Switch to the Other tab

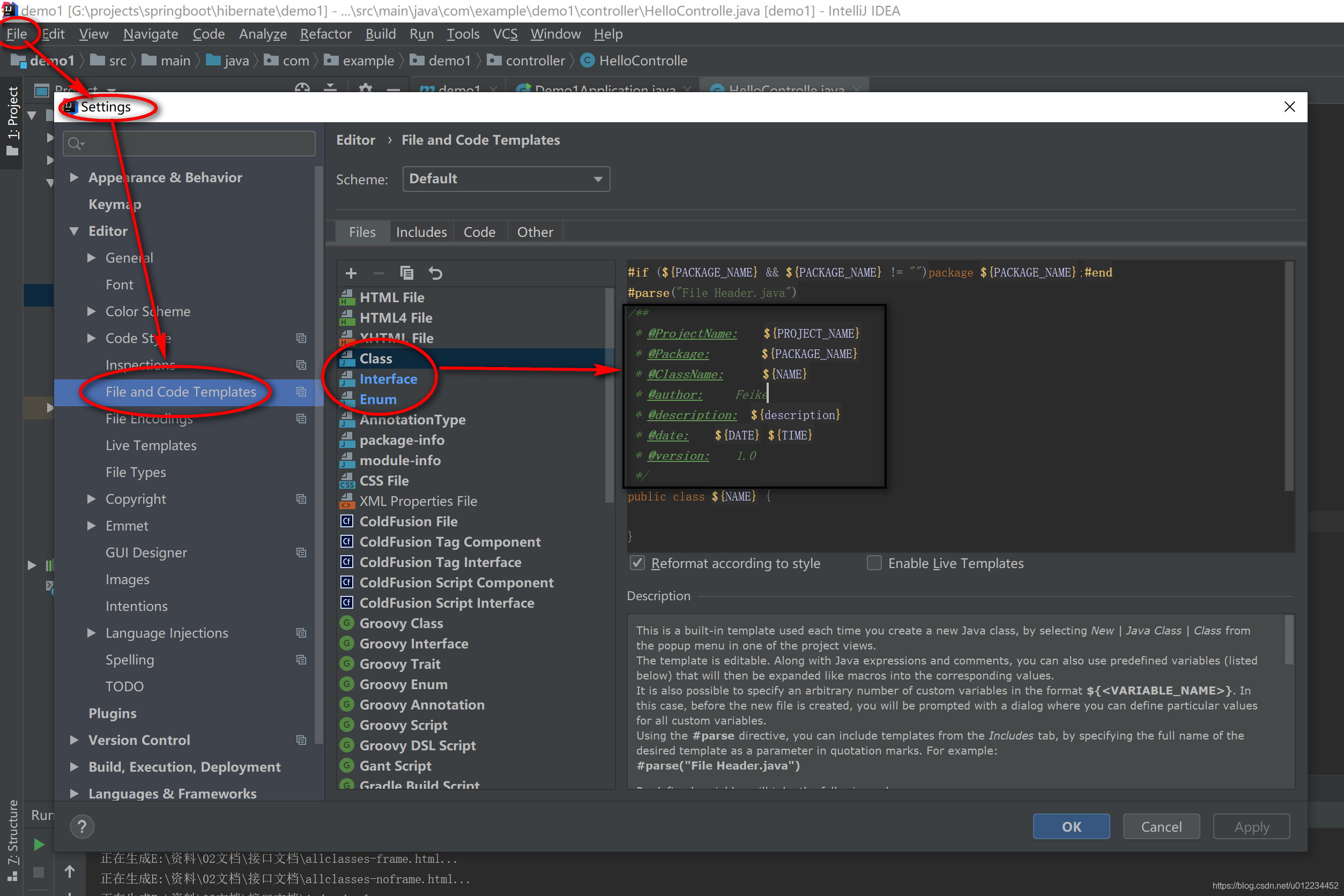pos(535,232)
